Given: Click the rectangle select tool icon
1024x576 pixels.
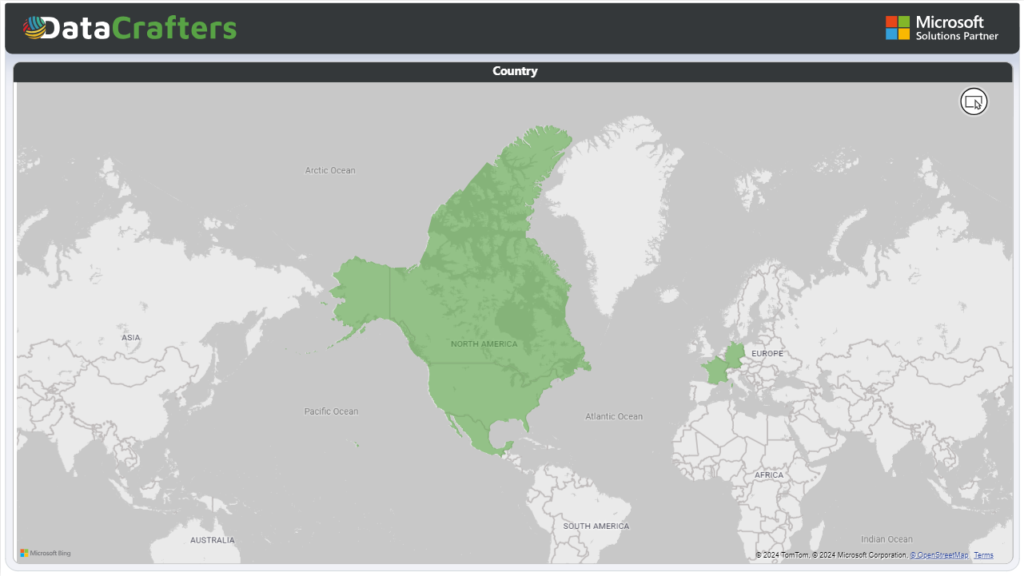Looking at the screenshot, I should tap(973, 101).
